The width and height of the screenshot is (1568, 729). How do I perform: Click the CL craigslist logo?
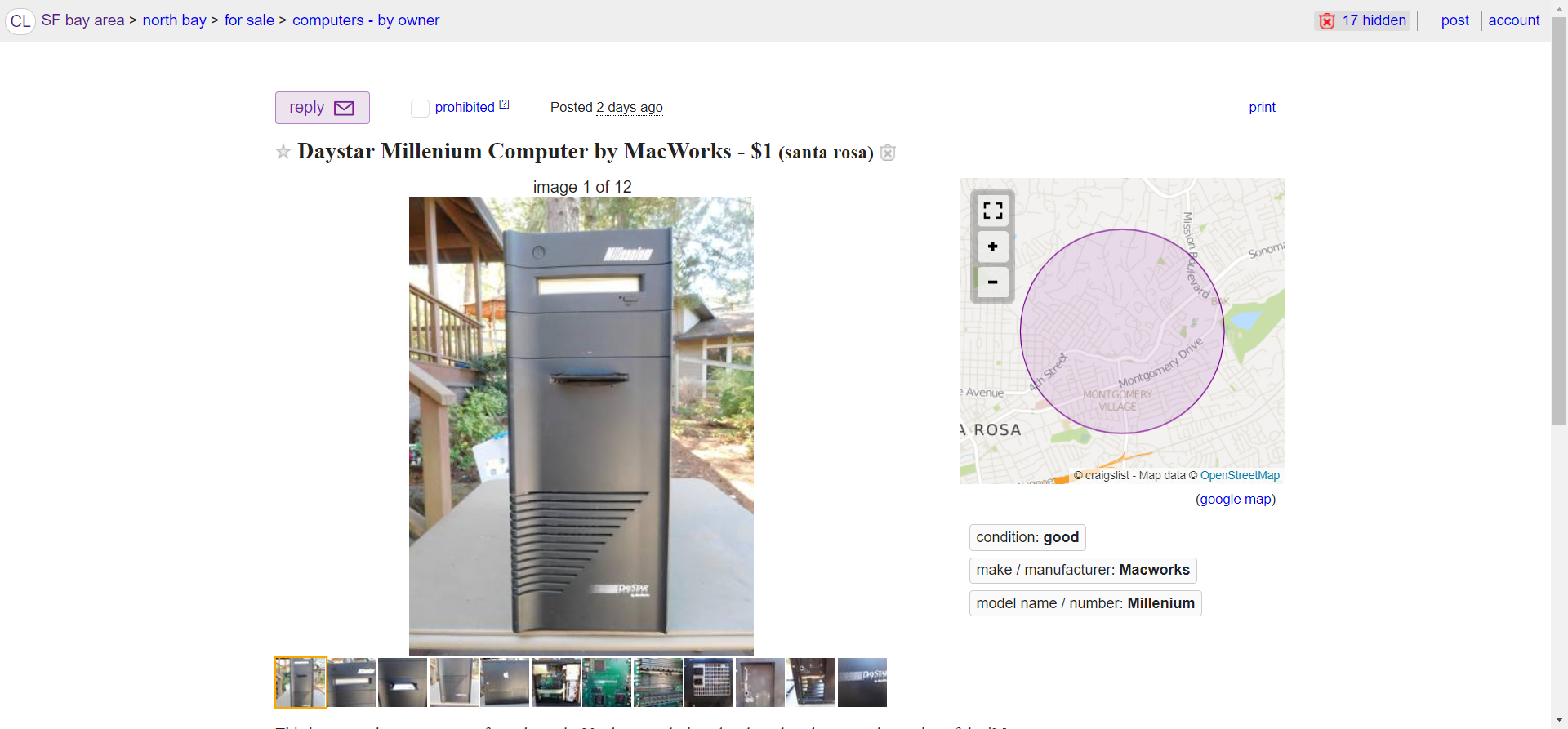coord(20,20)
